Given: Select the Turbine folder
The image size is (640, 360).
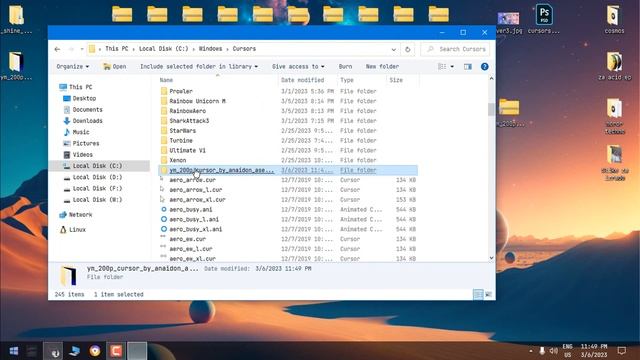Looking at the screenshot, I should pyautogui.click(x=181, y=140).
